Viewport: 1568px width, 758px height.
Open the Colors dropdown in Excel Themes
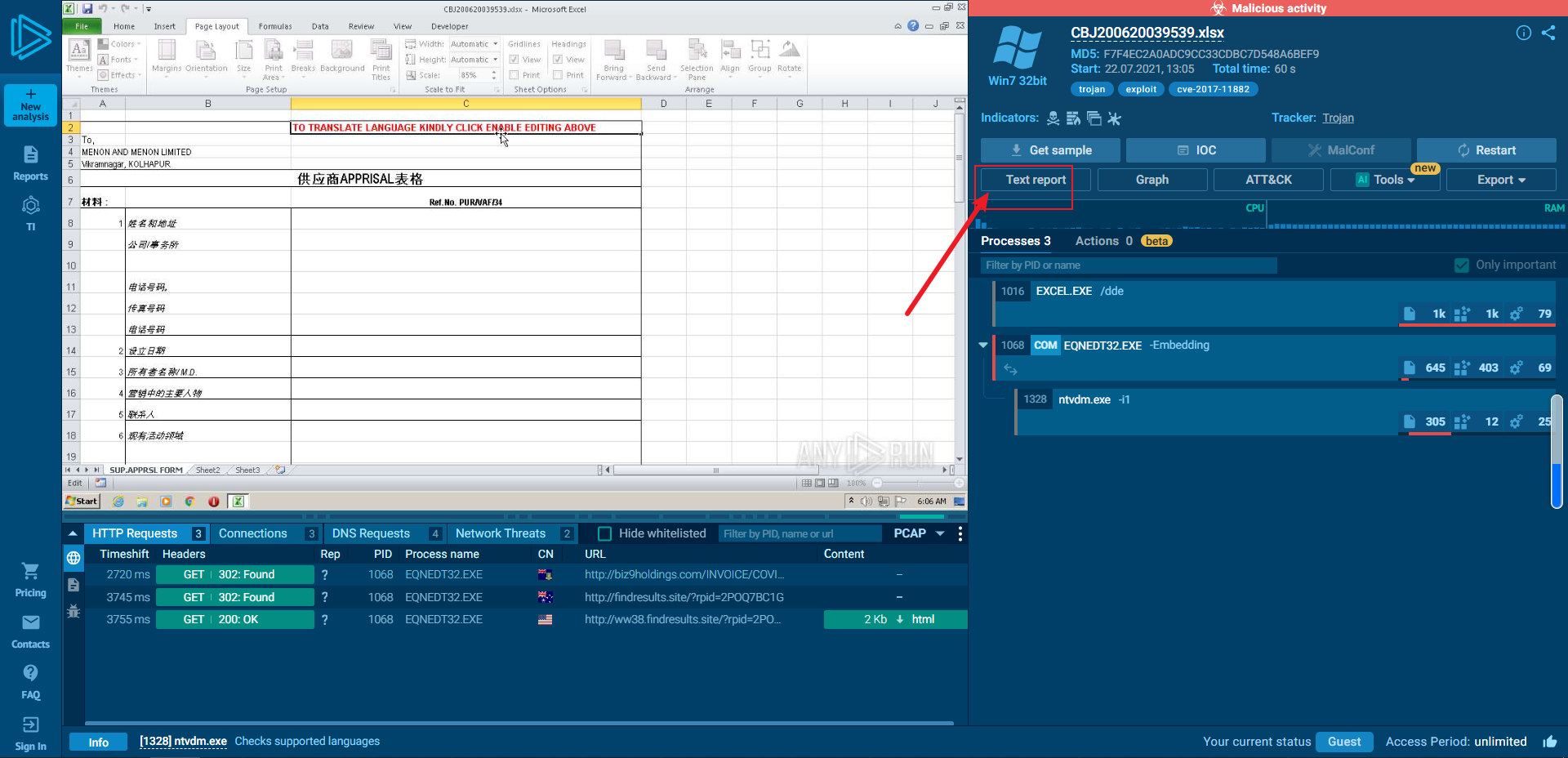coord(119,44)
